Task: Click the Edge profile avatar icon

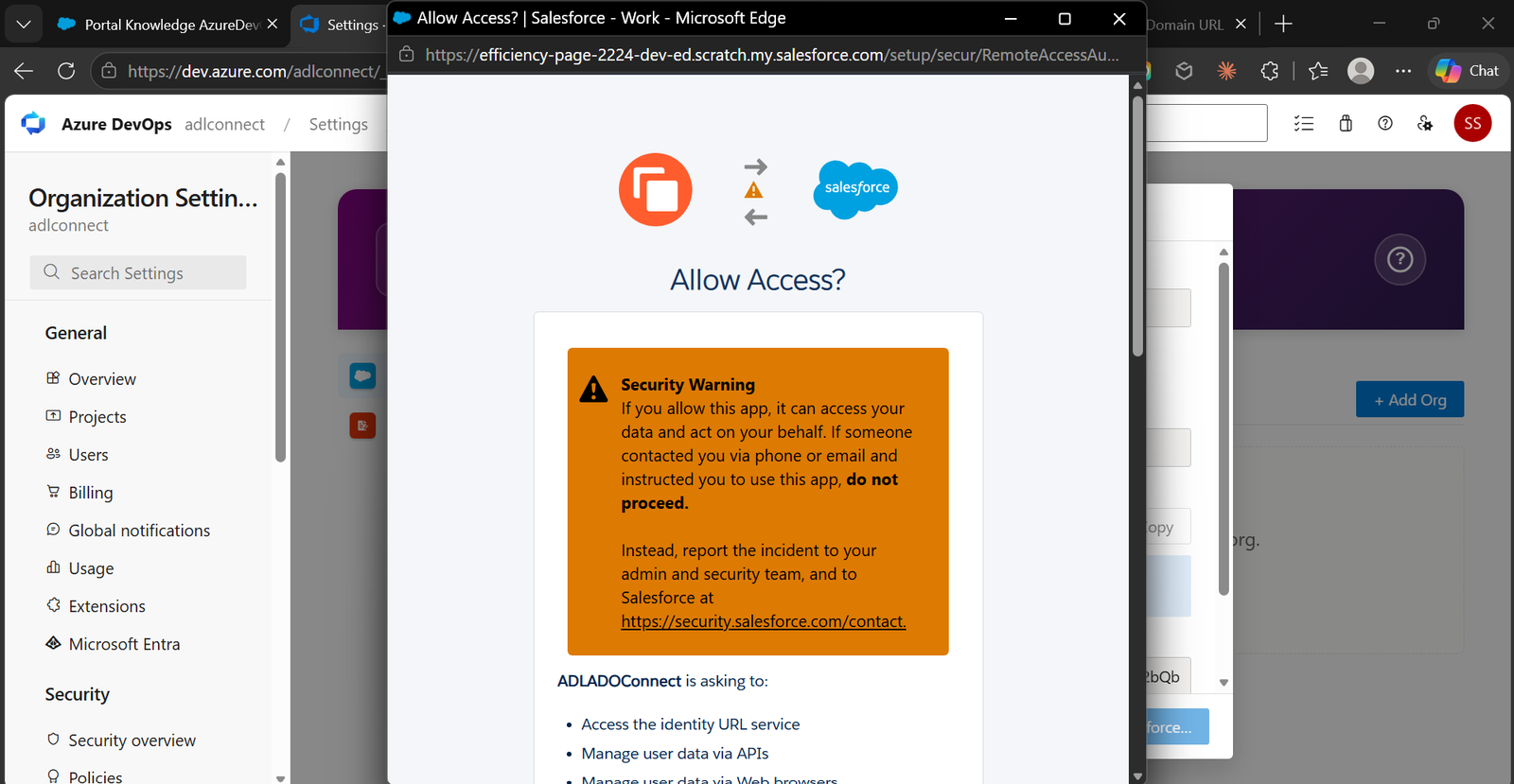Action: tap(1361, 71)
